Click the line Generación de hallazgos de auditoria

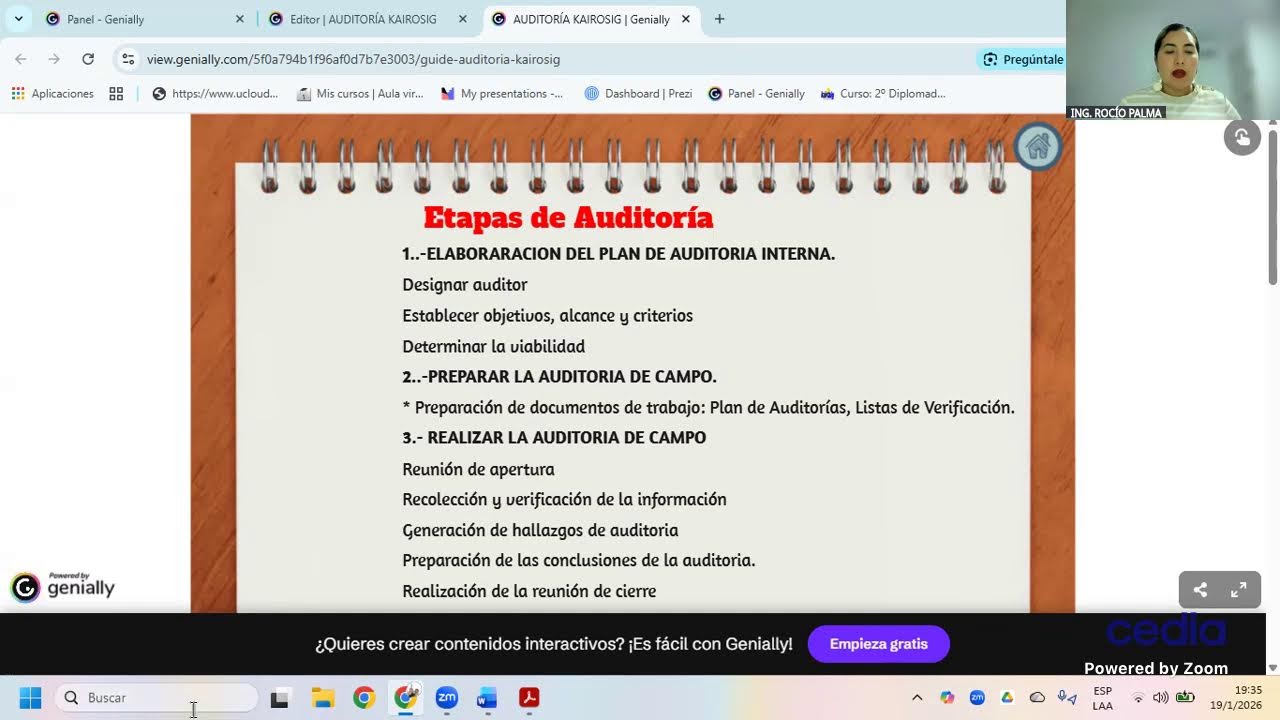tap(540, 530)
